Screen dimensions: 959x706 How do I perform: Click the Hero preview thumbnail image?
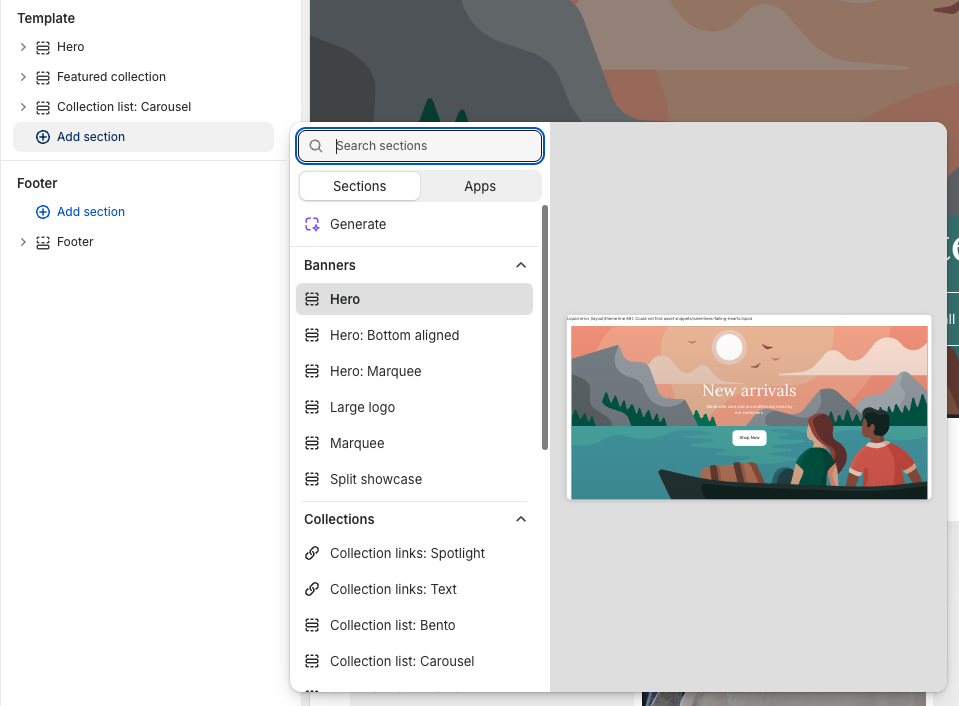coord(749,407)
